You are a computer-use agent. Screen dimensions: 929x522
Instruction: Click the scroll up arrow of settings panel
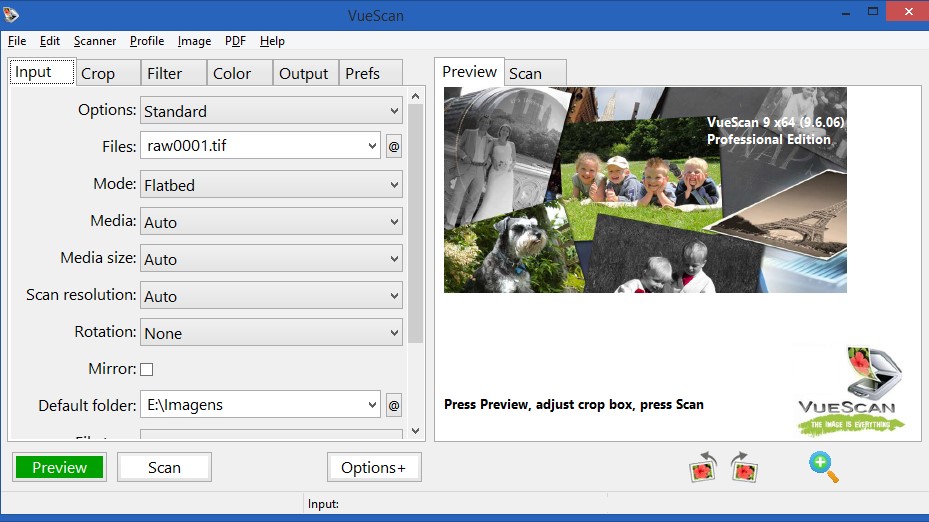tap(415, 96)
